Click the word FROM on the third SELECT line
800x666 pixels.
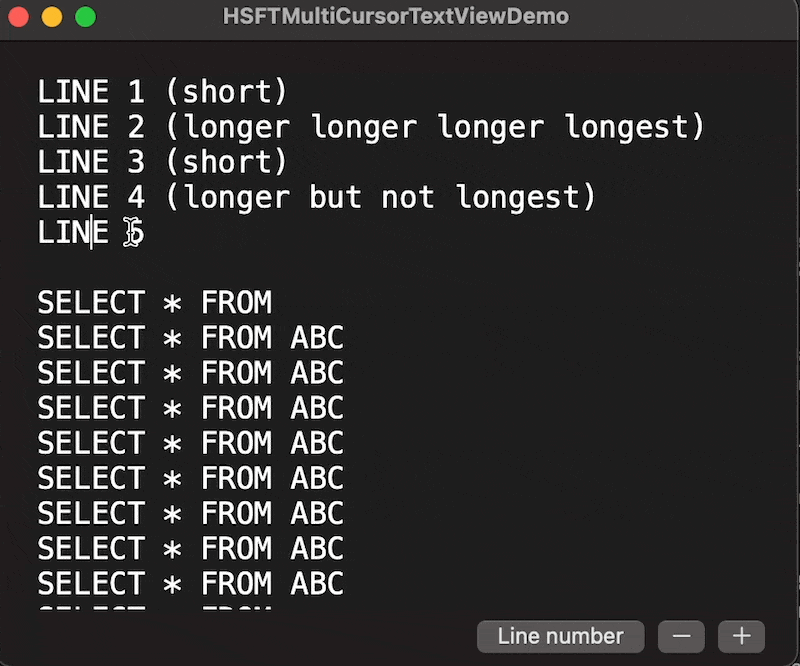(x=236, y=372)
